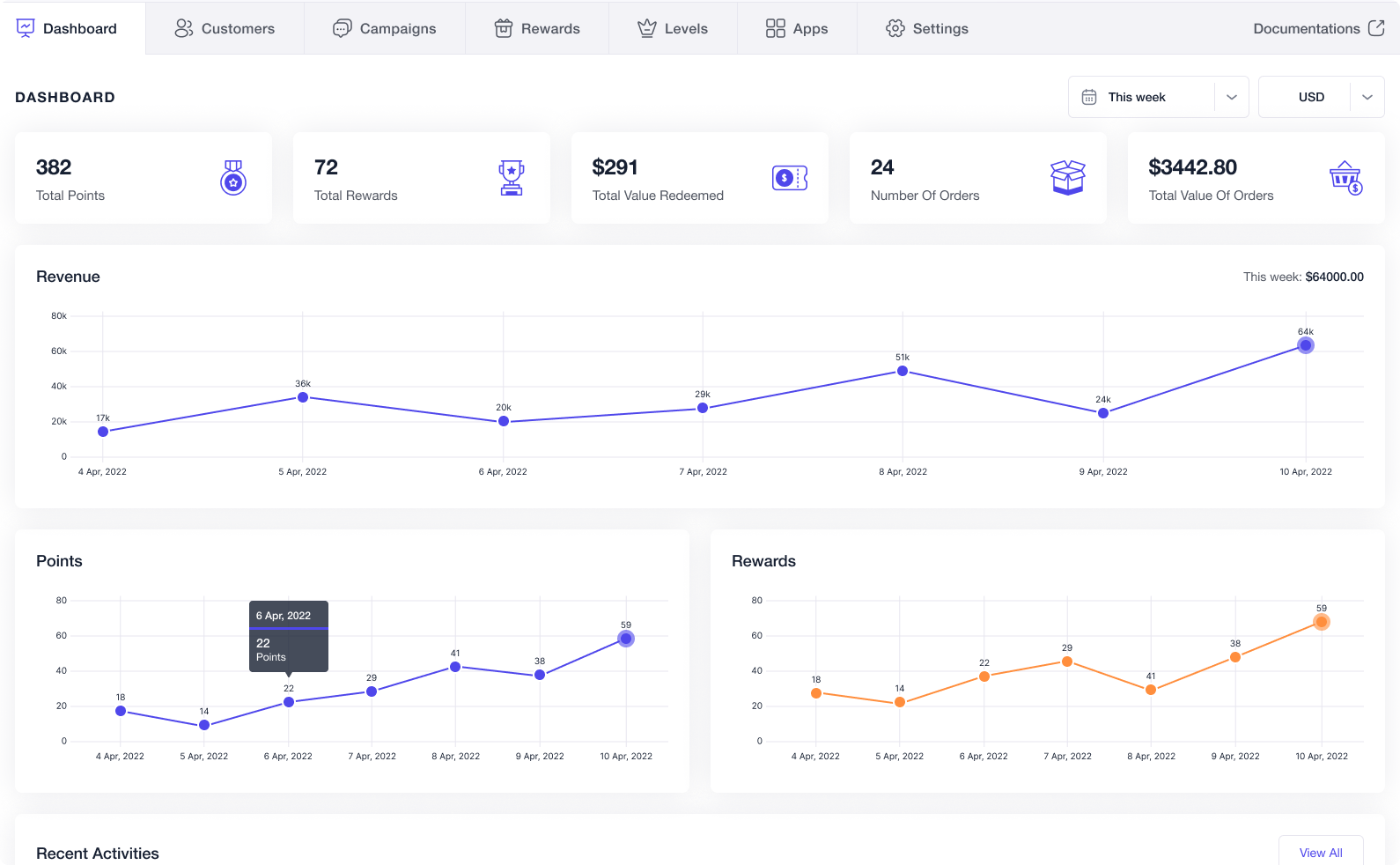Image resolution: width=1400 pixels, height=865 pixels.
Task: Select the orange 41 point on Rewards chart
Action: [x=1151, y=690]
